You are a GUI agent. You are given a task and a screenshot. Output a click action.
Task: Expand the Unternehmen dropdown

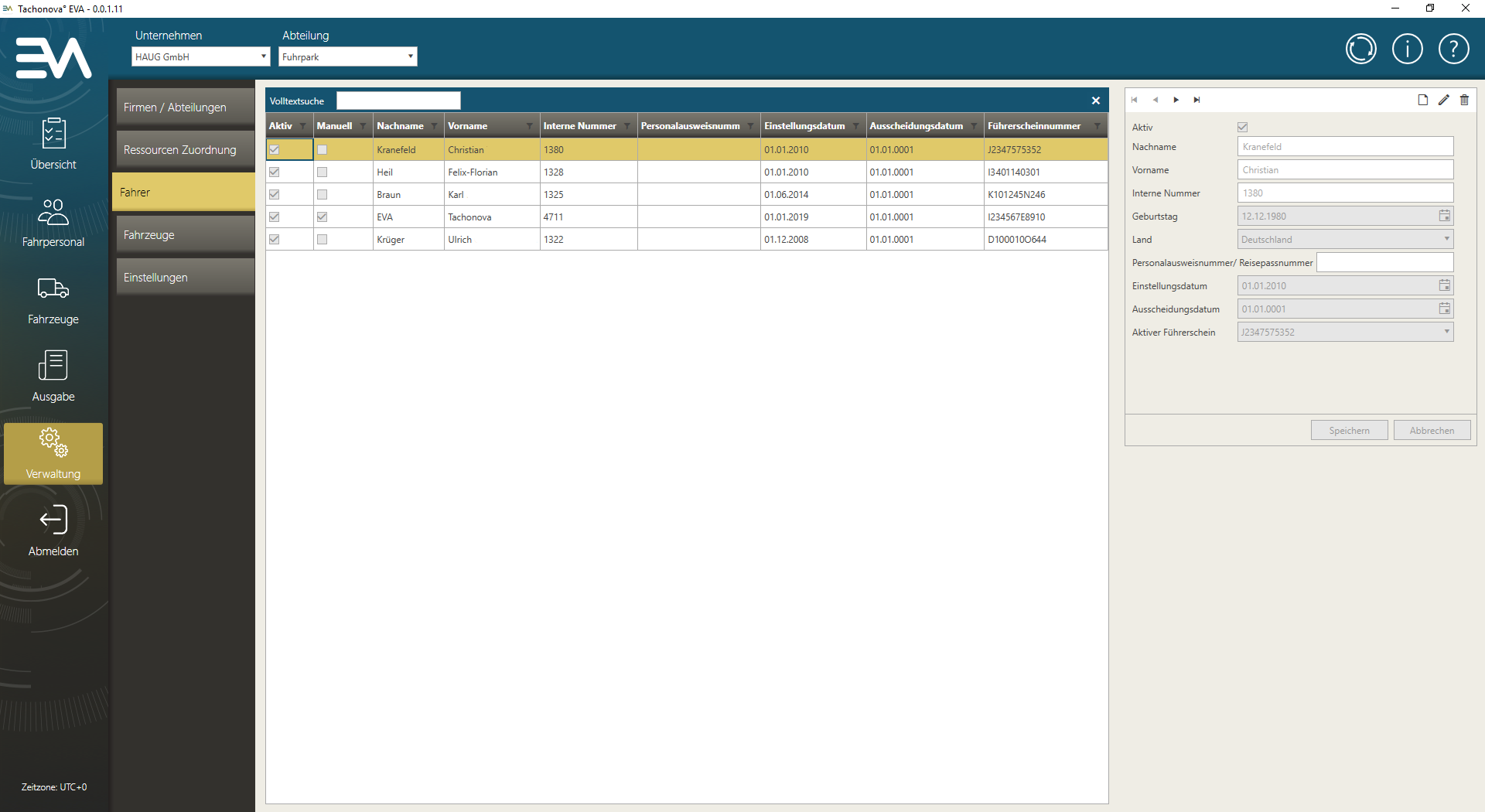264,56
